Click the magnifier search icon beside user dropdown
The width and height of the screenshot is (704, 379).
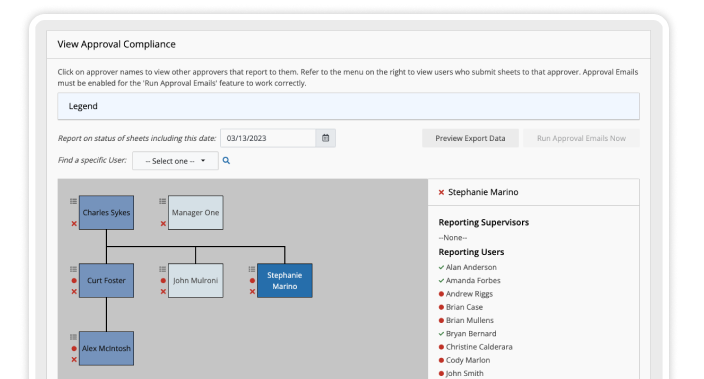[x=226, y=161]
